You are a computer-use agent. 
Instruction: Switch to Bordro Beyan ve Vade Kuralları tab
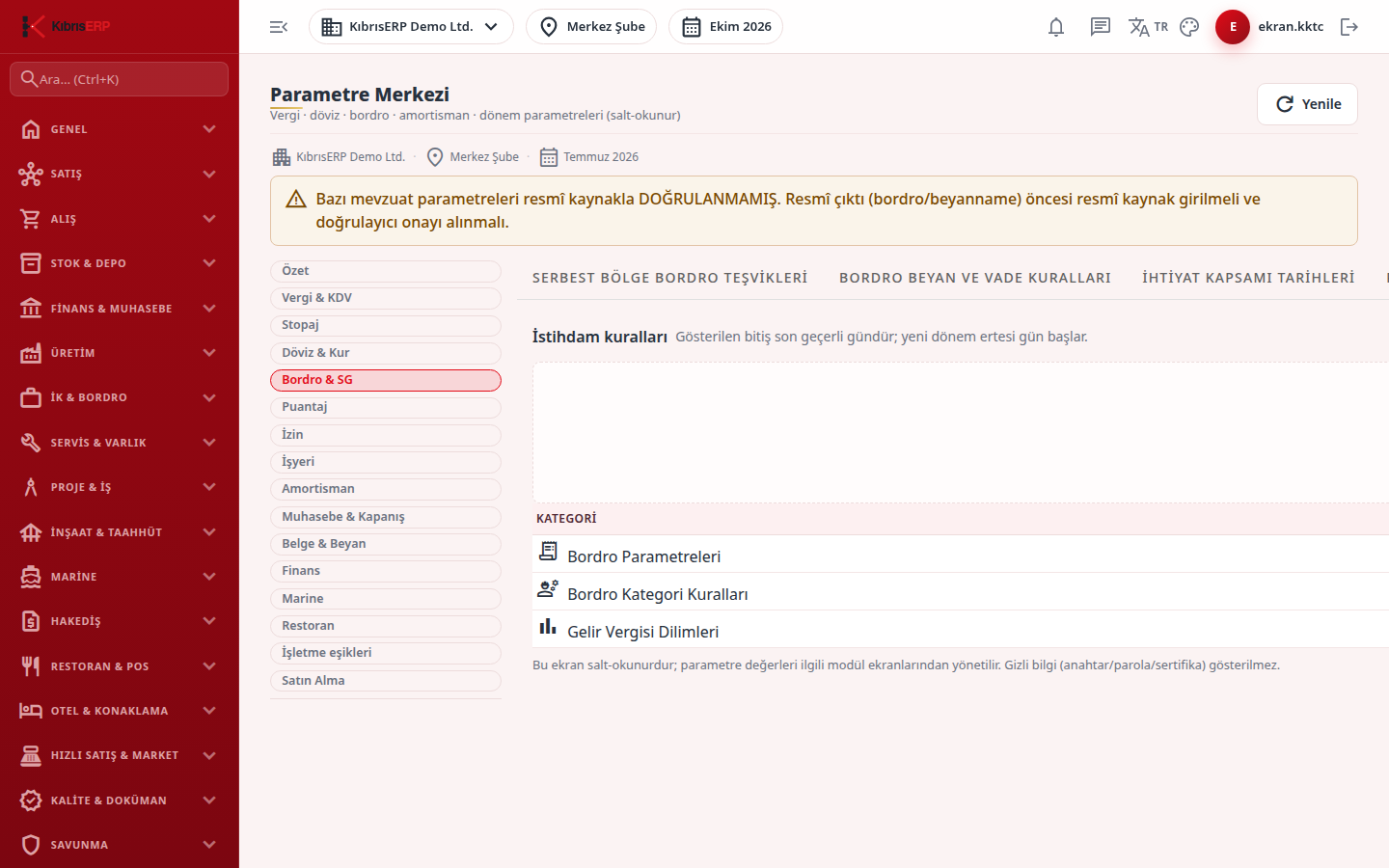coord(975,278)
